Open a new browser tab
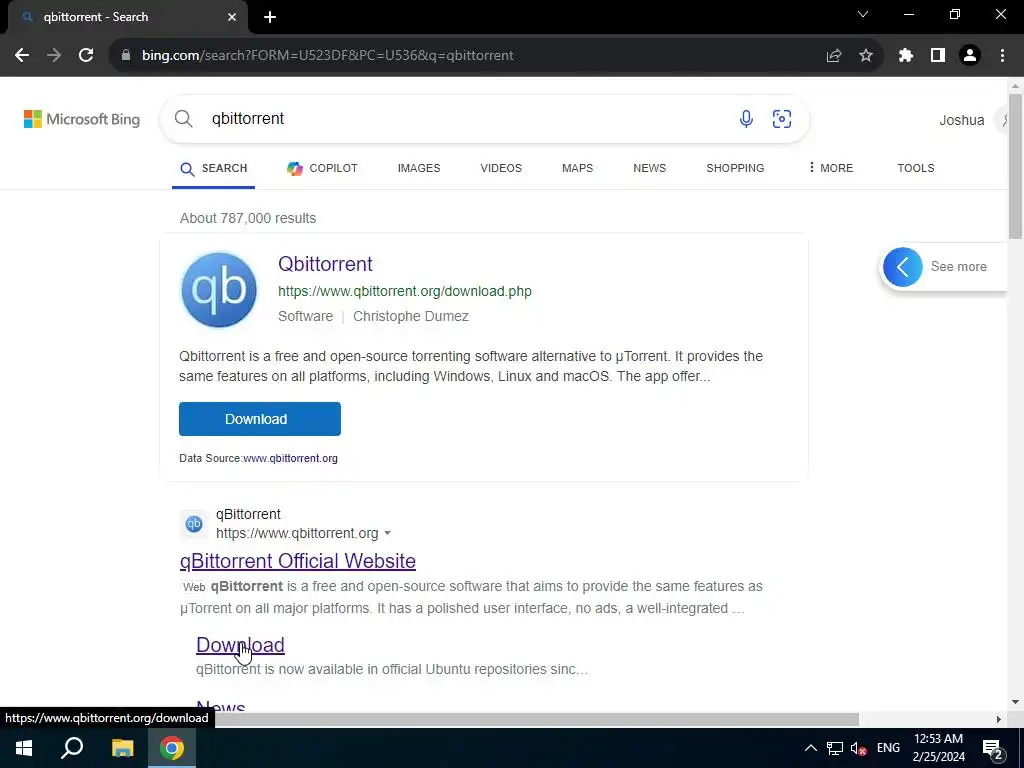This screenshot has height=768, width=1024. click(x=270, y=17)
